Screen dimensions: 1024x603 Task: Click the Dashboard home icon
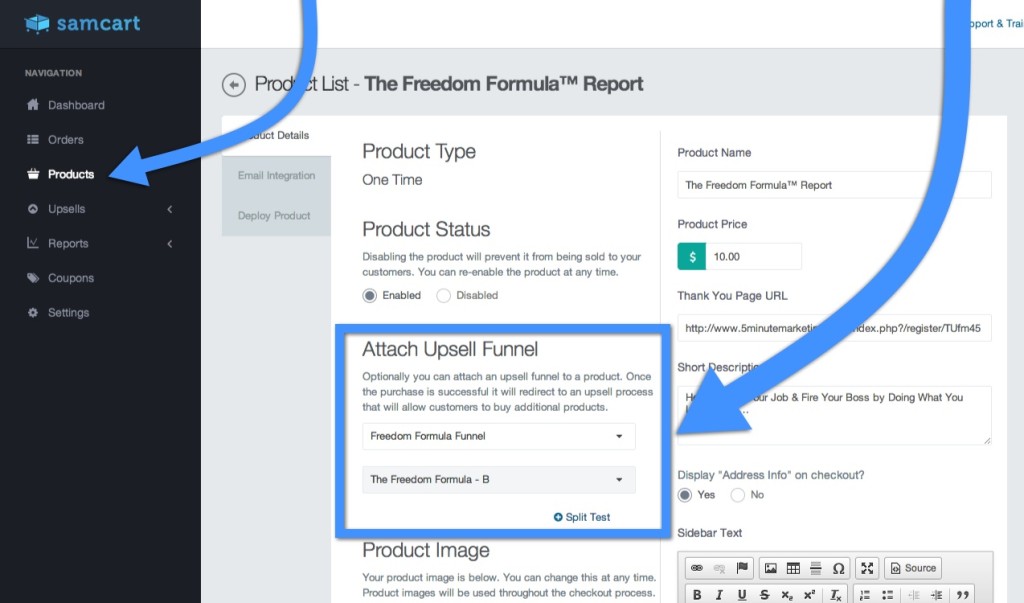pyautogui.click(x=33, y=105)
